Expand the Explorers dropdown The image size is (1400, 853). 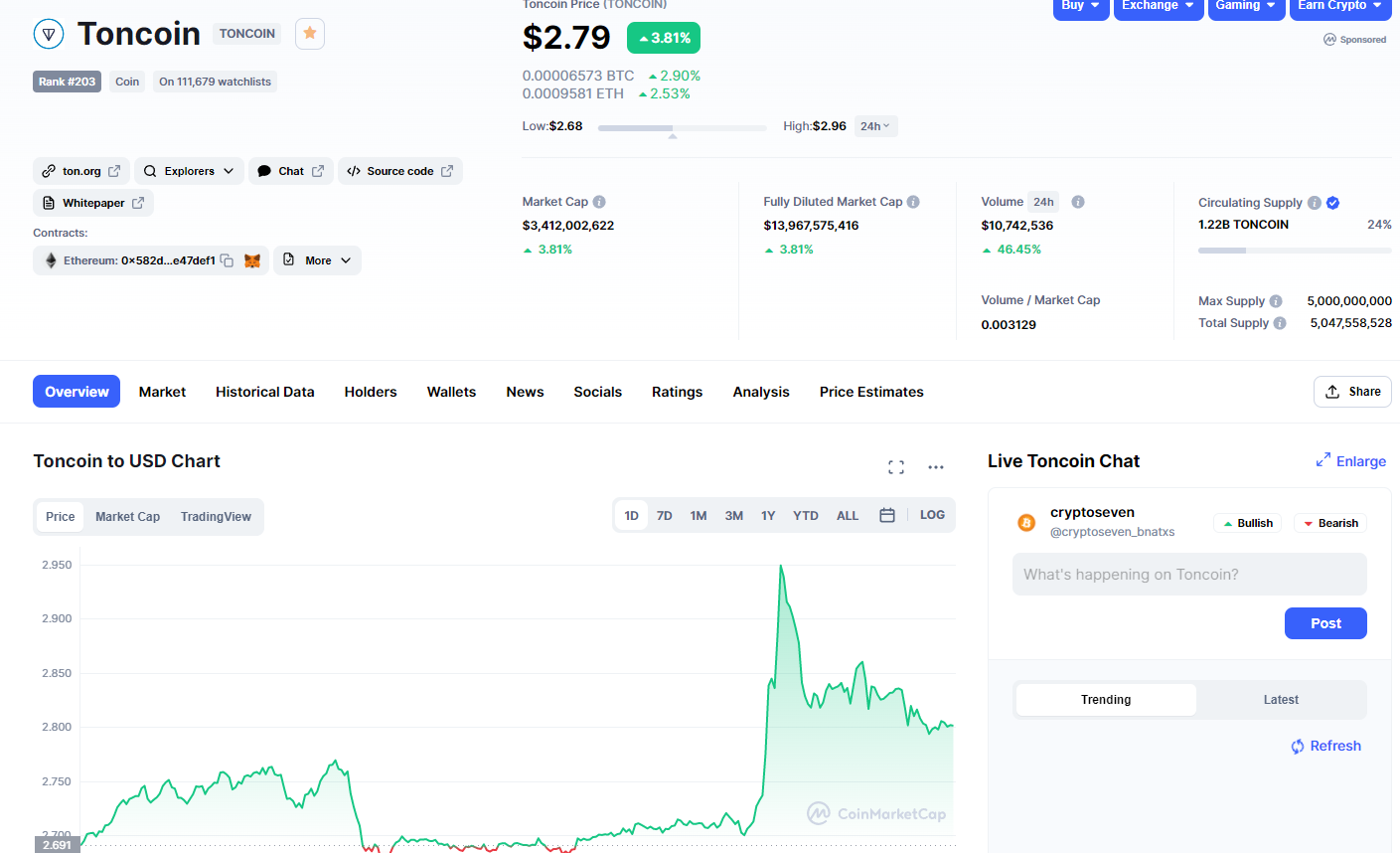189,171
